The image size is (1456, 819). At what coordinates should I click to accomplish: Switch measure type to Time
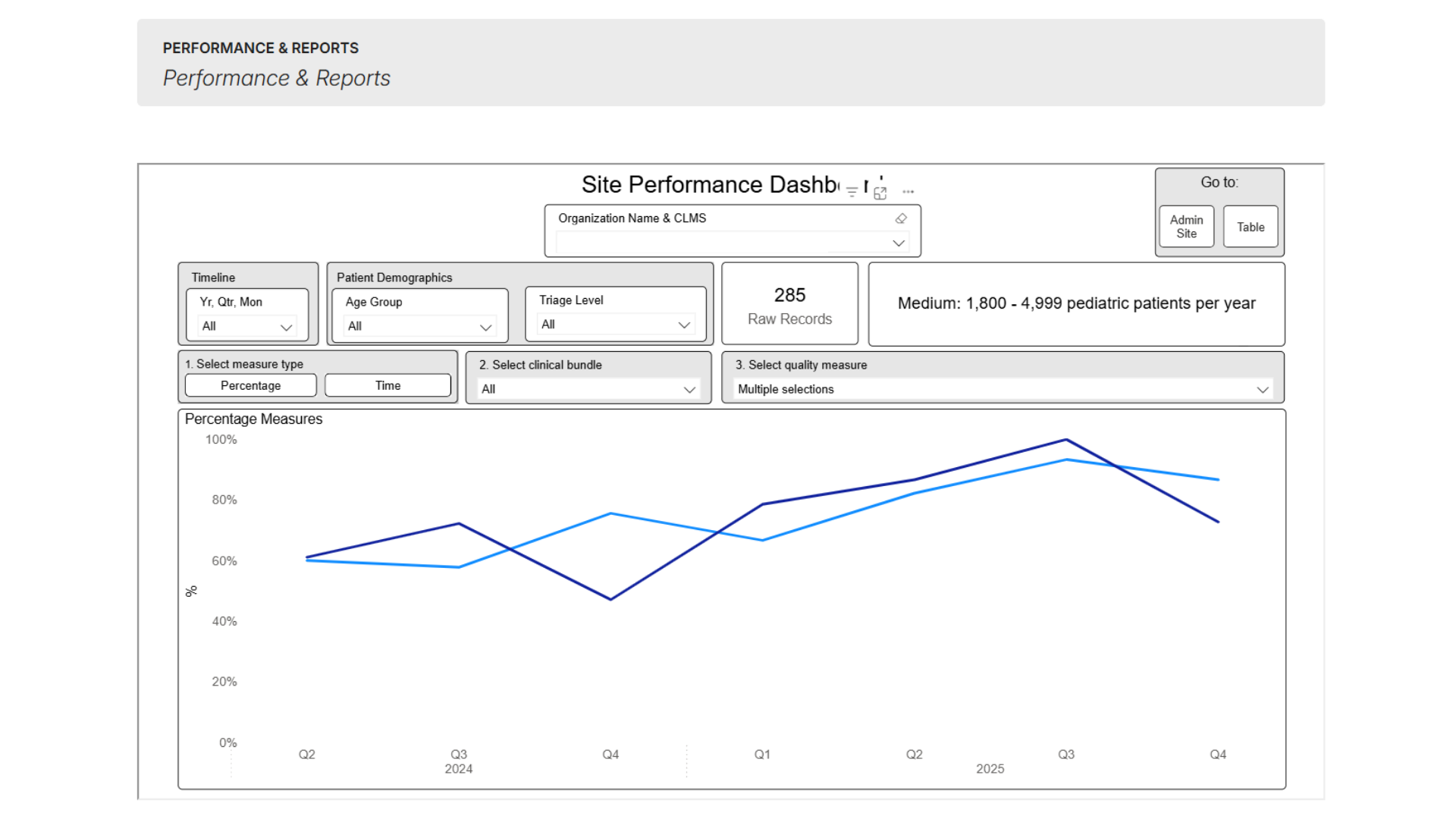click(388, 386)
